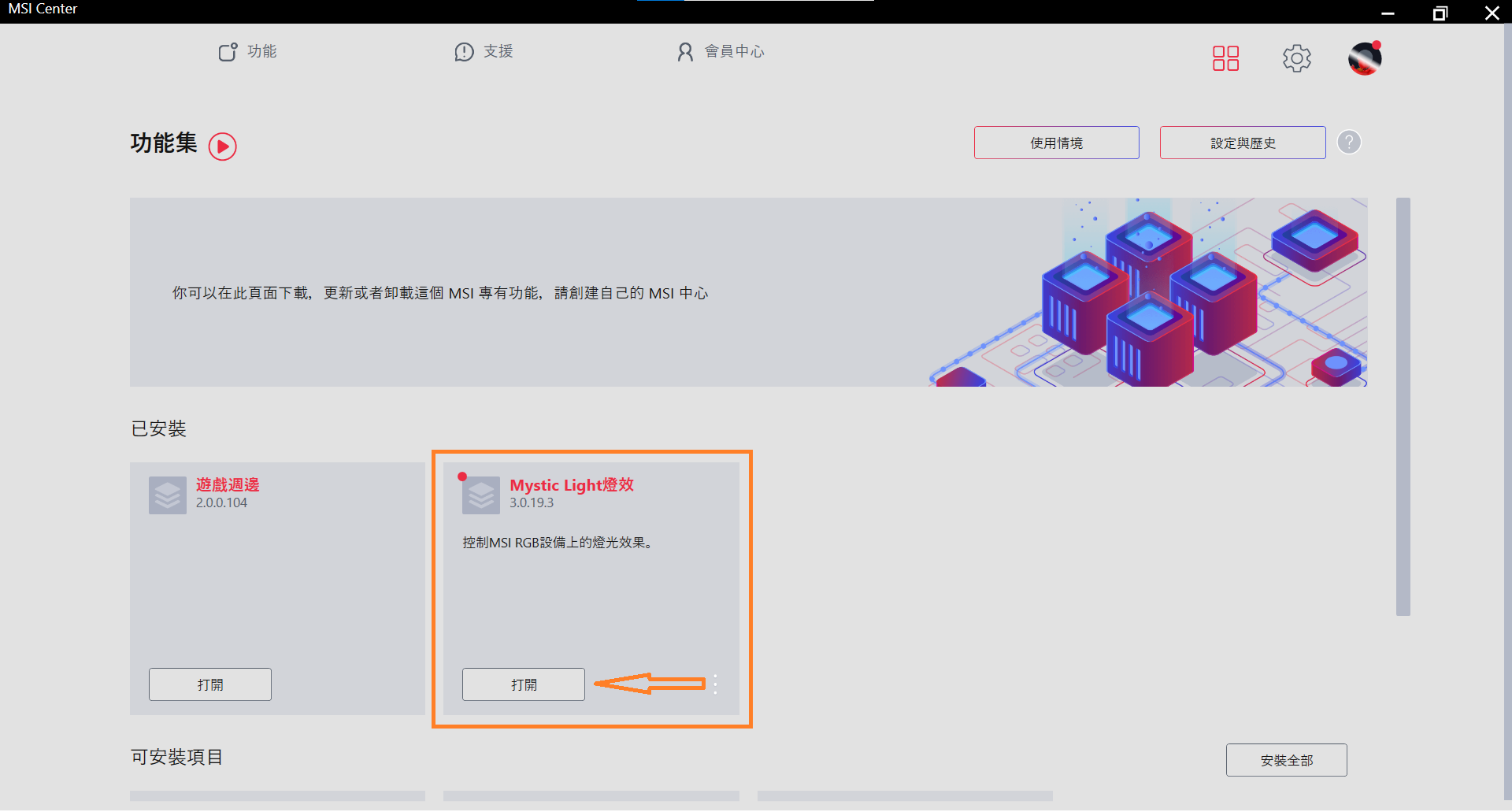
Task: Click the 遊戲週邊 title text
Action: tap(228, 485)
